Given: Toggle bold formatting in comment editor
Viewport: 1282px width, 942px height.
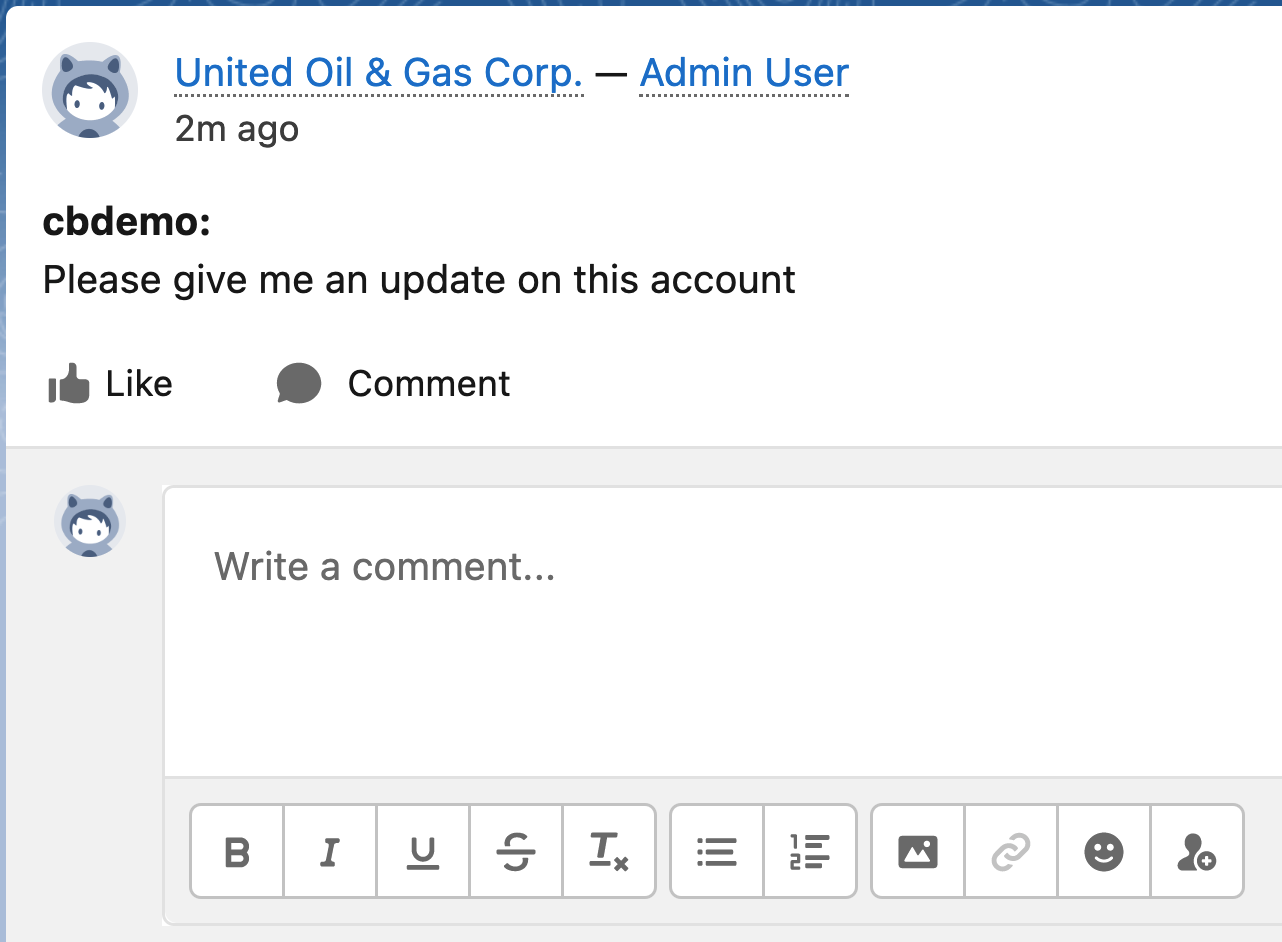Looking at the screenshot, I should tap(237, 852).
